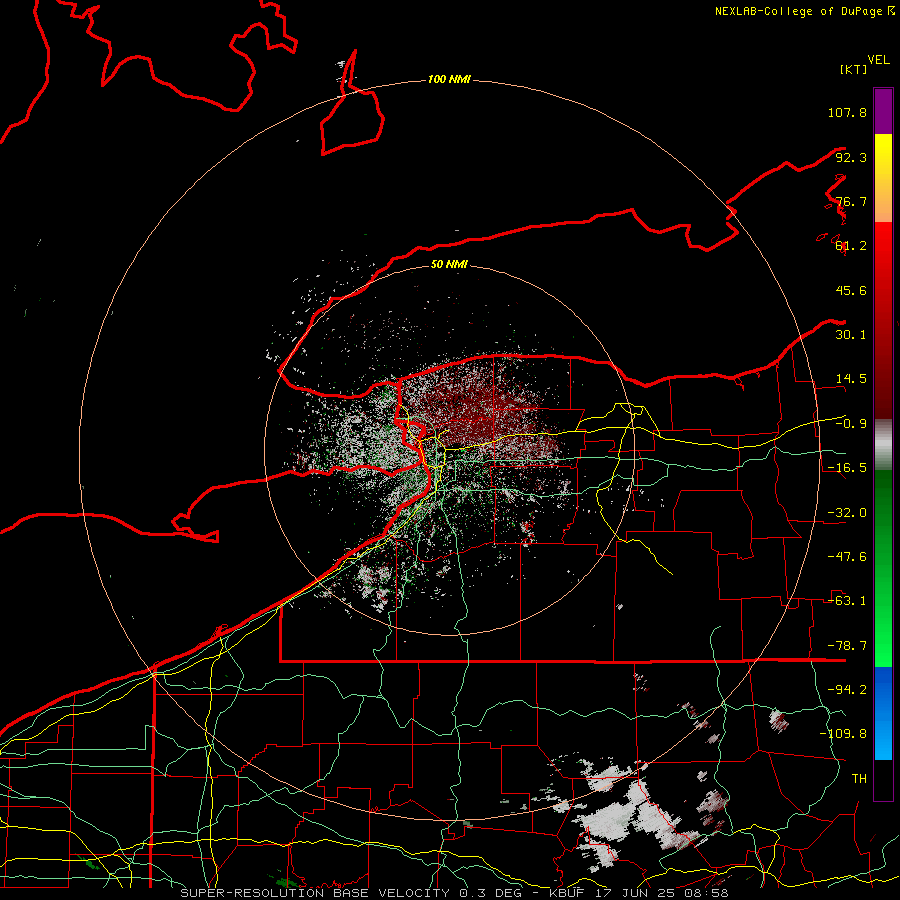The image size is (900, 900).
Task: Click SUPER-RESOLUTION BASE VELOCITY caption text
Action: point(315,893)
